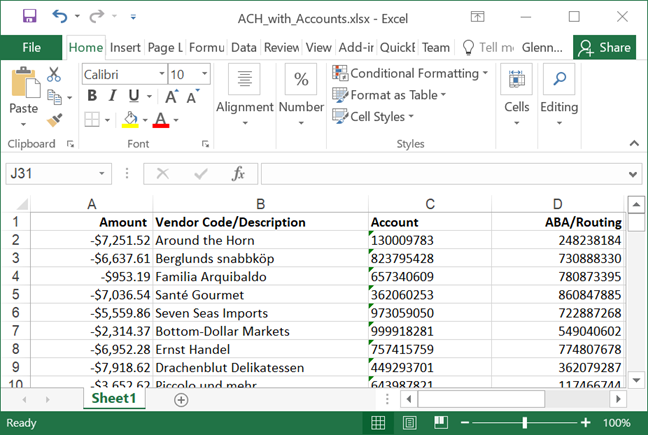Expand the Alignment group
Image resolution: width=648 pixels, height=435 pixels.
pyautogui.click(x=245, y=95)
